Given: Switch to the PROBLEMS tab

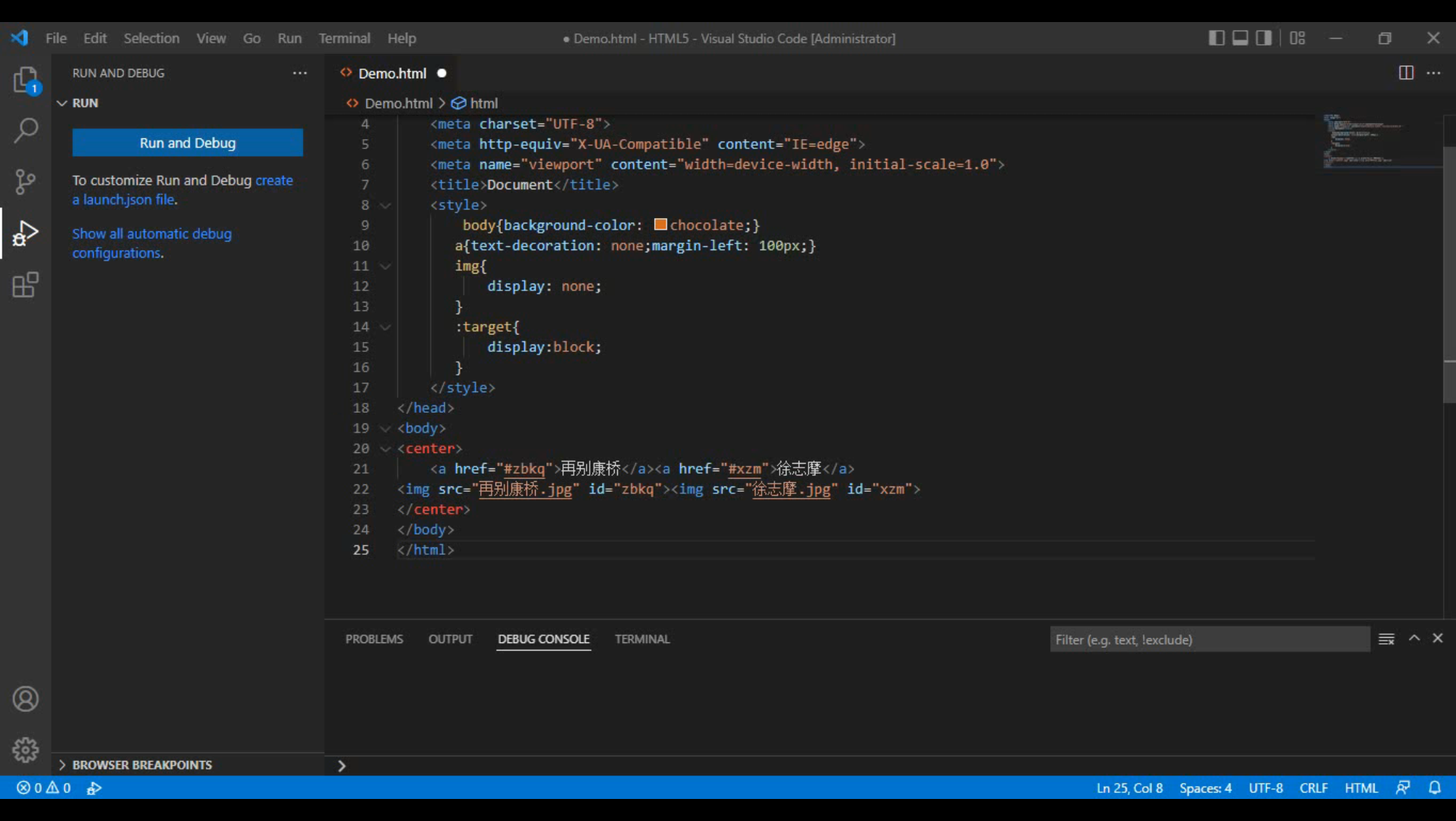Looking at the screenshot, I should point(375,639).
